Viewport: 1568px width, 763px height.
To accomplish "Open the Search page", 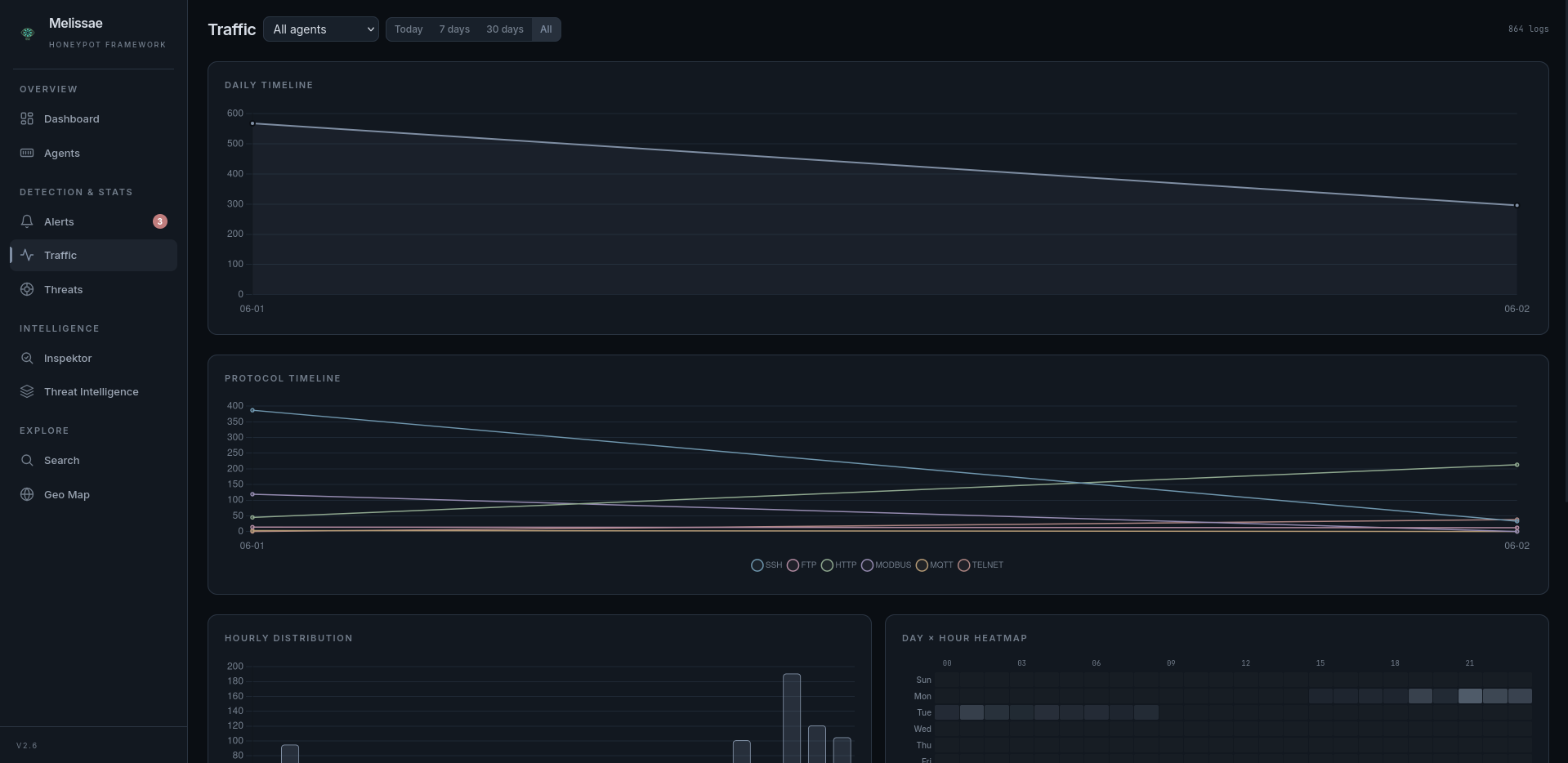I will [94, 460].
